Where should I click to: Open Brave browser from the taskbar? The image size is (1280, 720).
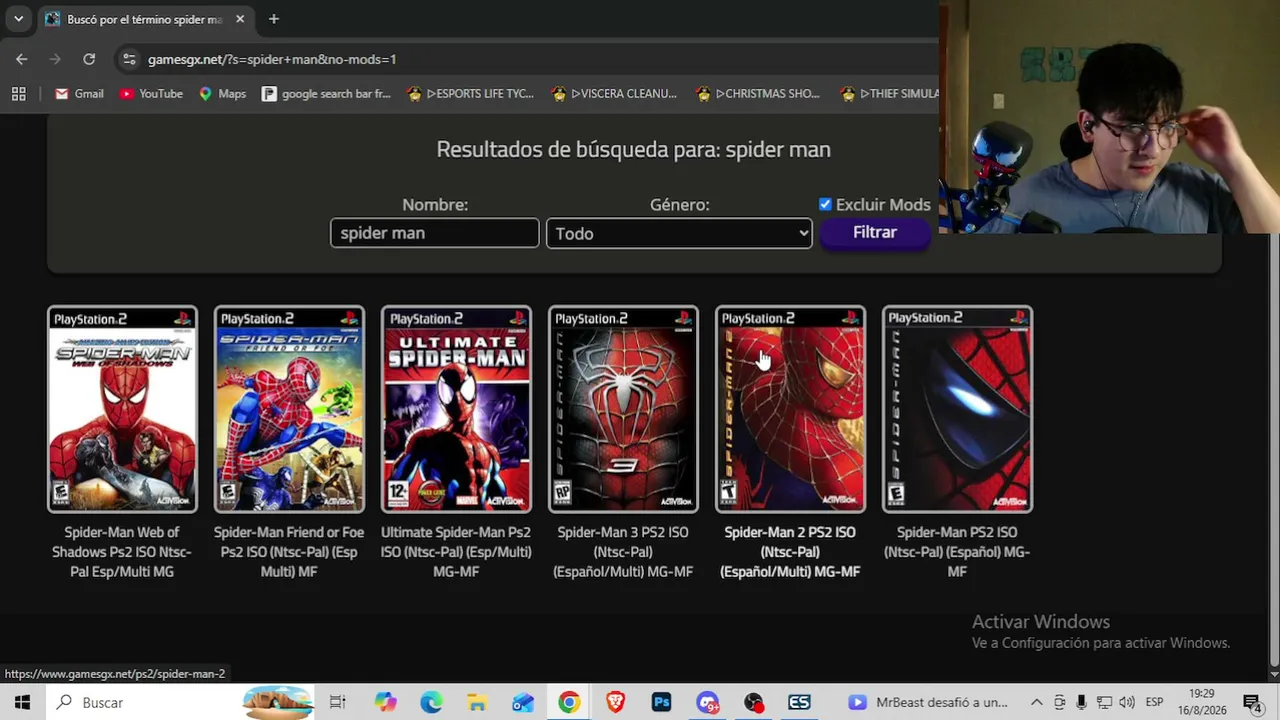coord(615,702)
